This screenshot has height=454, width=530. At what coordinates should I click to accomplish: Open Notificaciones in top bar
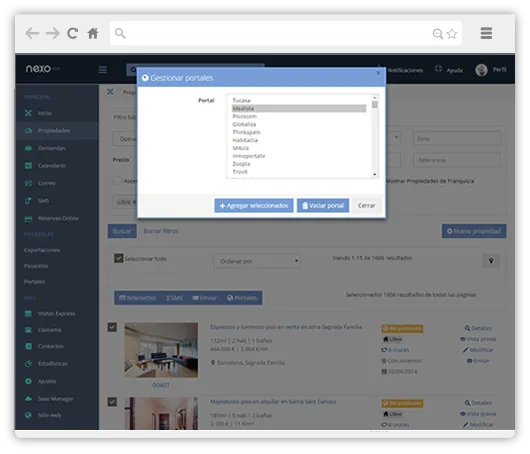[x=405, y=70]
